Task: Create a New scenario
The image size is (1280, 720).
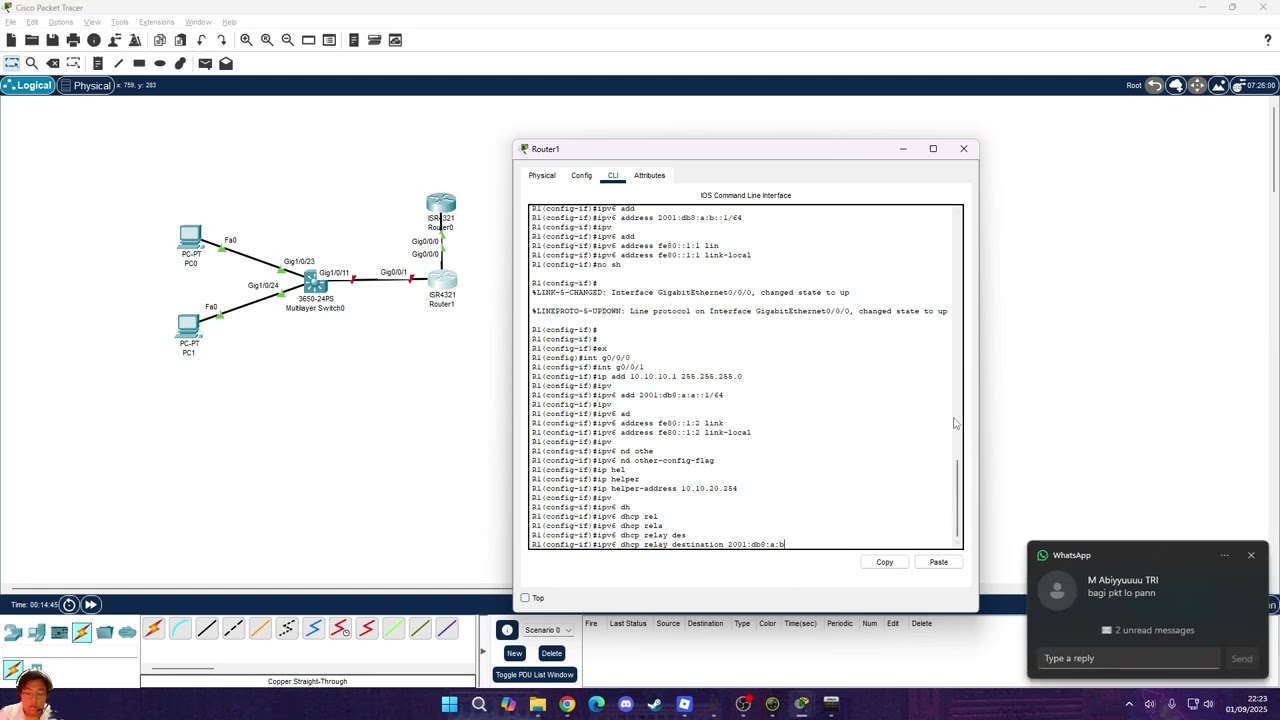Action: (x=514, y=653)
